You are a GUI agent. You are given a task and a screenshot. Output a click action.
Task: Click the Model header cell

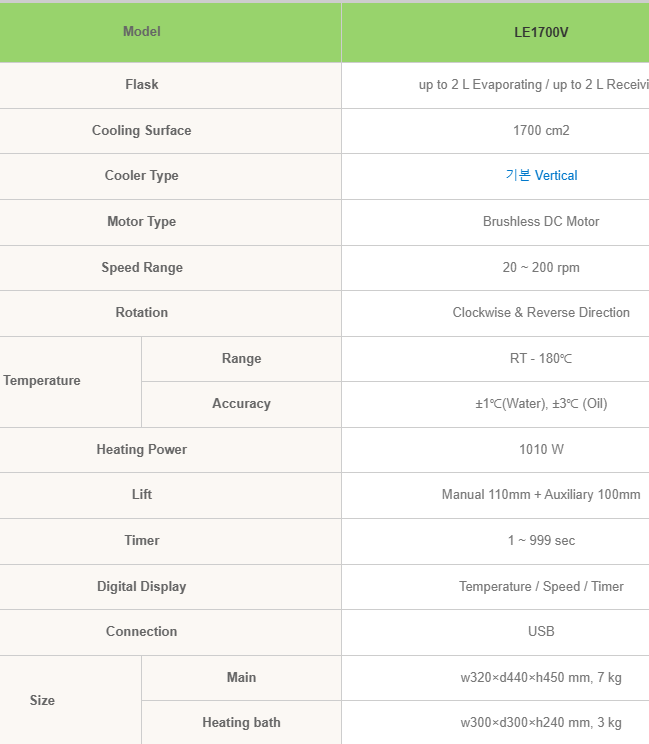pyautogui.click(x=142, y=32)
